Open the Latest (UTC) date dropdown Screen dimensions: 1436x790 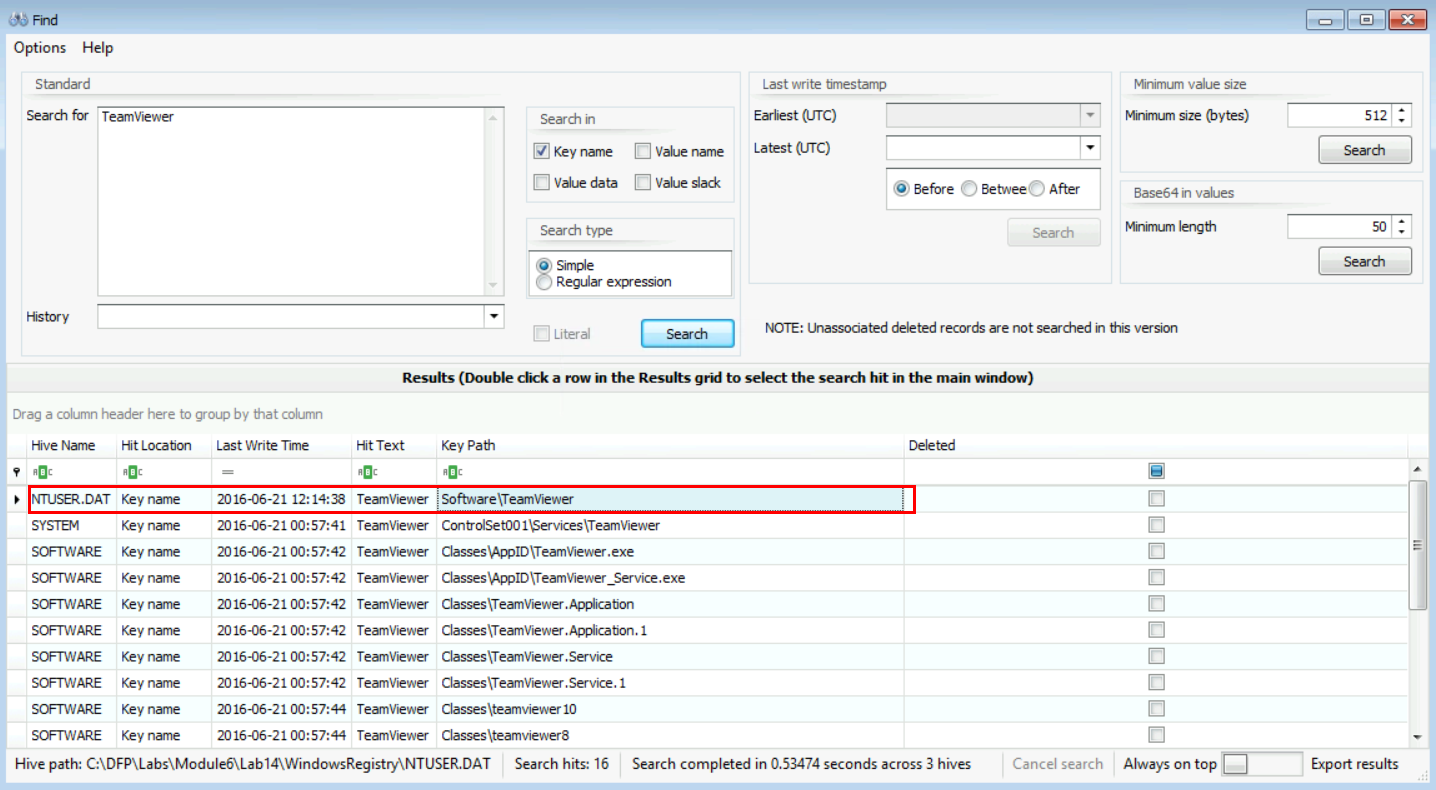point(1090,149)
